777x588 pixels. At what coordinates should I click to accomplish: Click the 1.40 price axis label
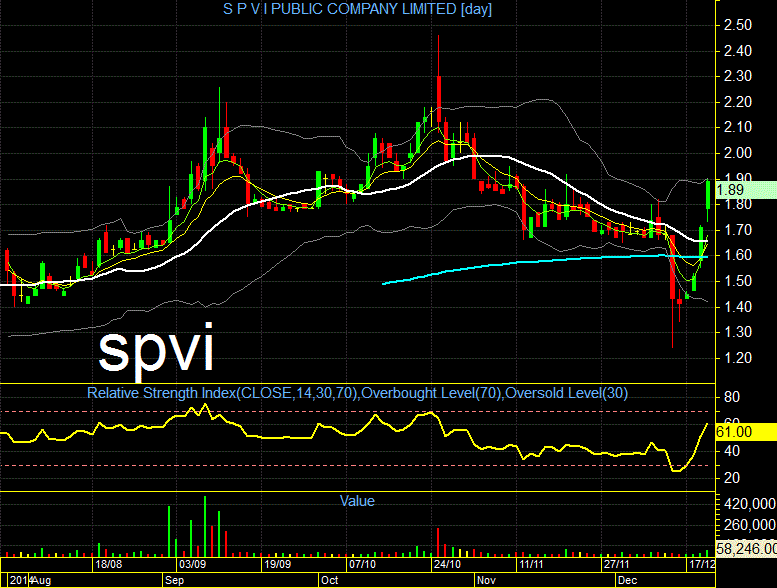coord(738,307)
